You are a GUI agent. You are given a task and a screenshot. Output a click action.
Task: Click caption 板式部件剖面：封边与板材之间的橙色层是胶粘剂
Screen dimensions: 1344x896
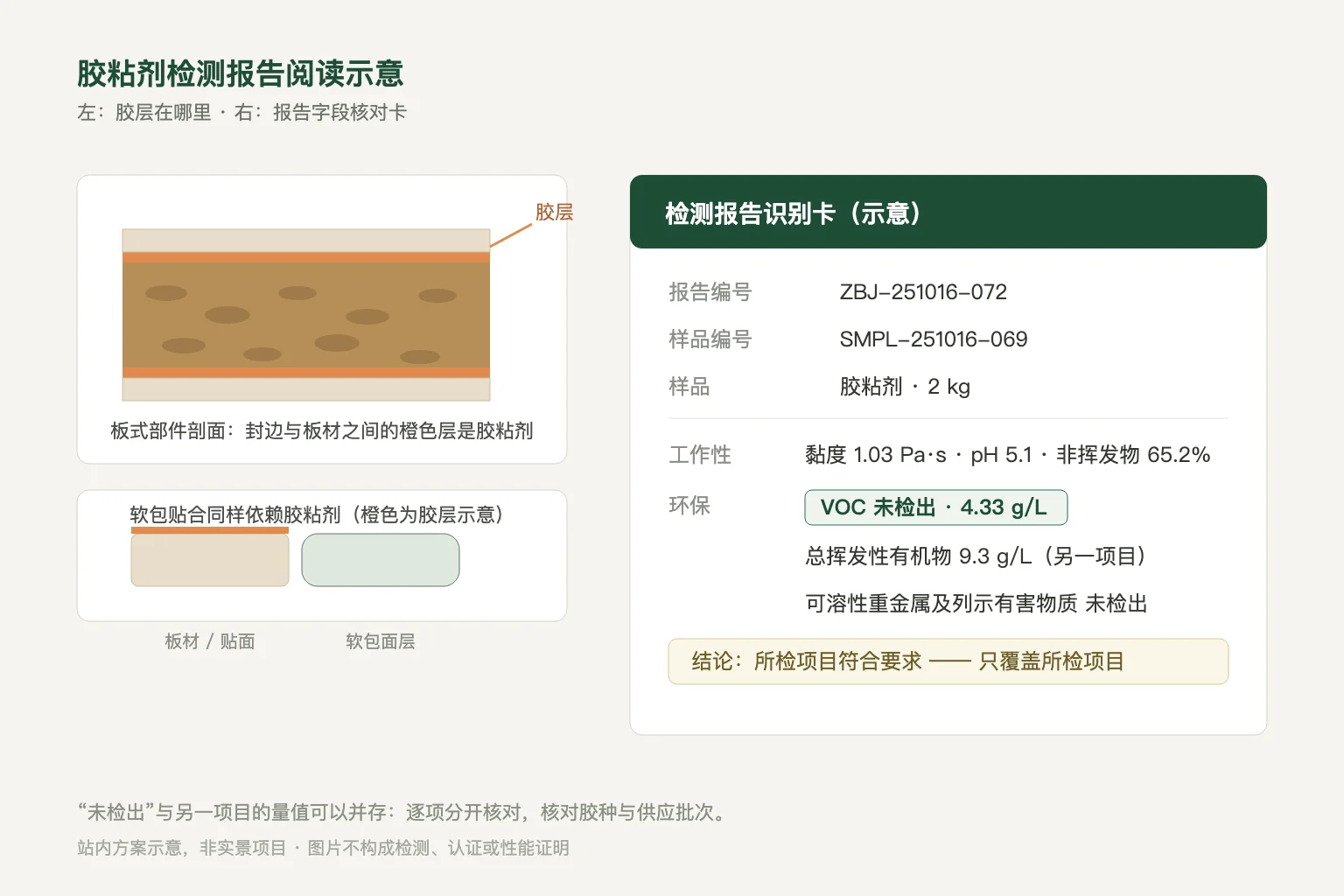(322, 430)
